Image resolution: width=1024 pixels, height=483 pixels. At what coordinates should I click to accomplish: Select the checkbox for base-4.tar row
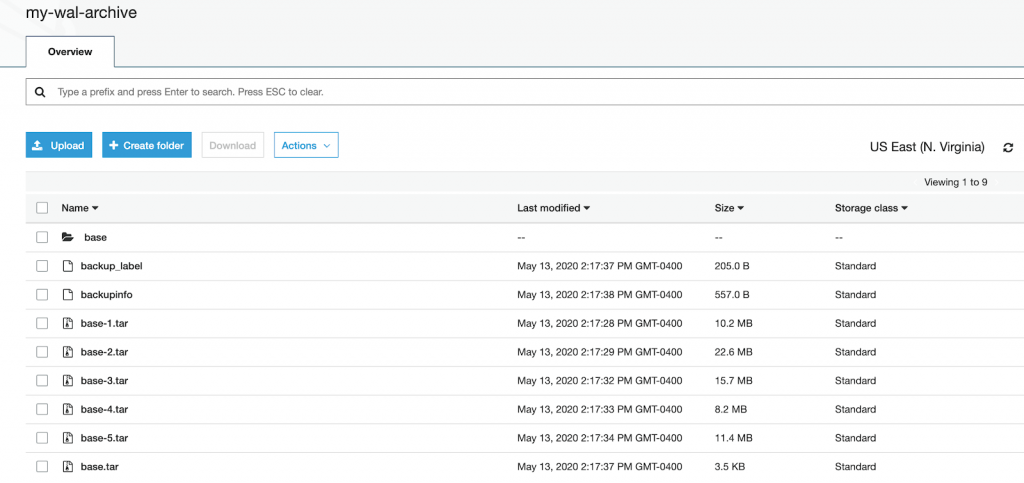pos(42,409)
